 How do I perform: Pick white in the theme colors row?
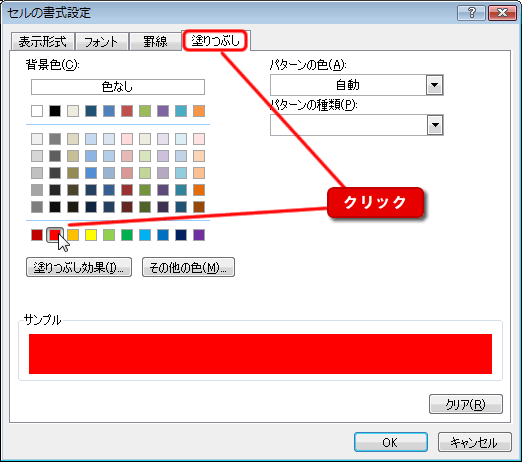pos(37,111)
